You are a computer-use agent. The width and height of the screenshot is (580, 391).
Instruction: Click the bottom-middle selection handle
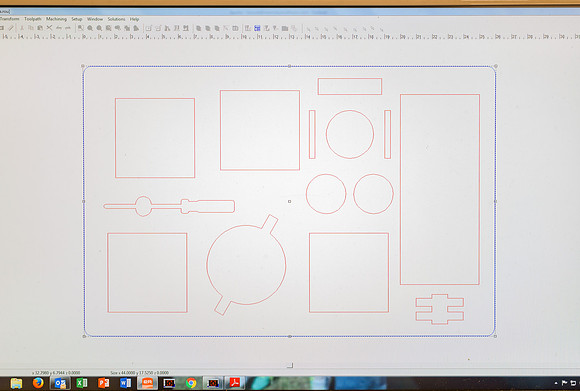tap(290, 337)
